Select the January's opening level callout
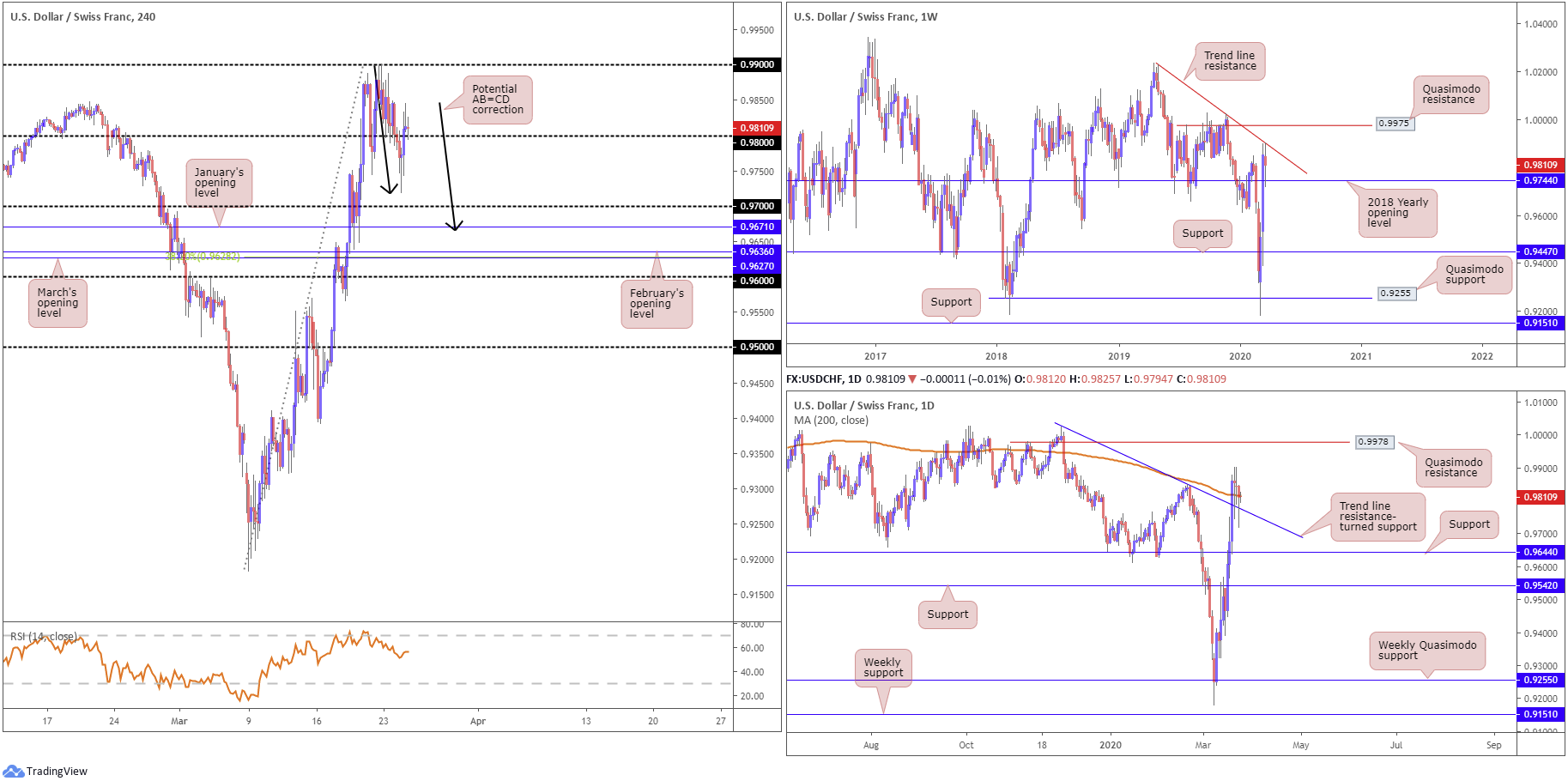 [x=219, y=183]
